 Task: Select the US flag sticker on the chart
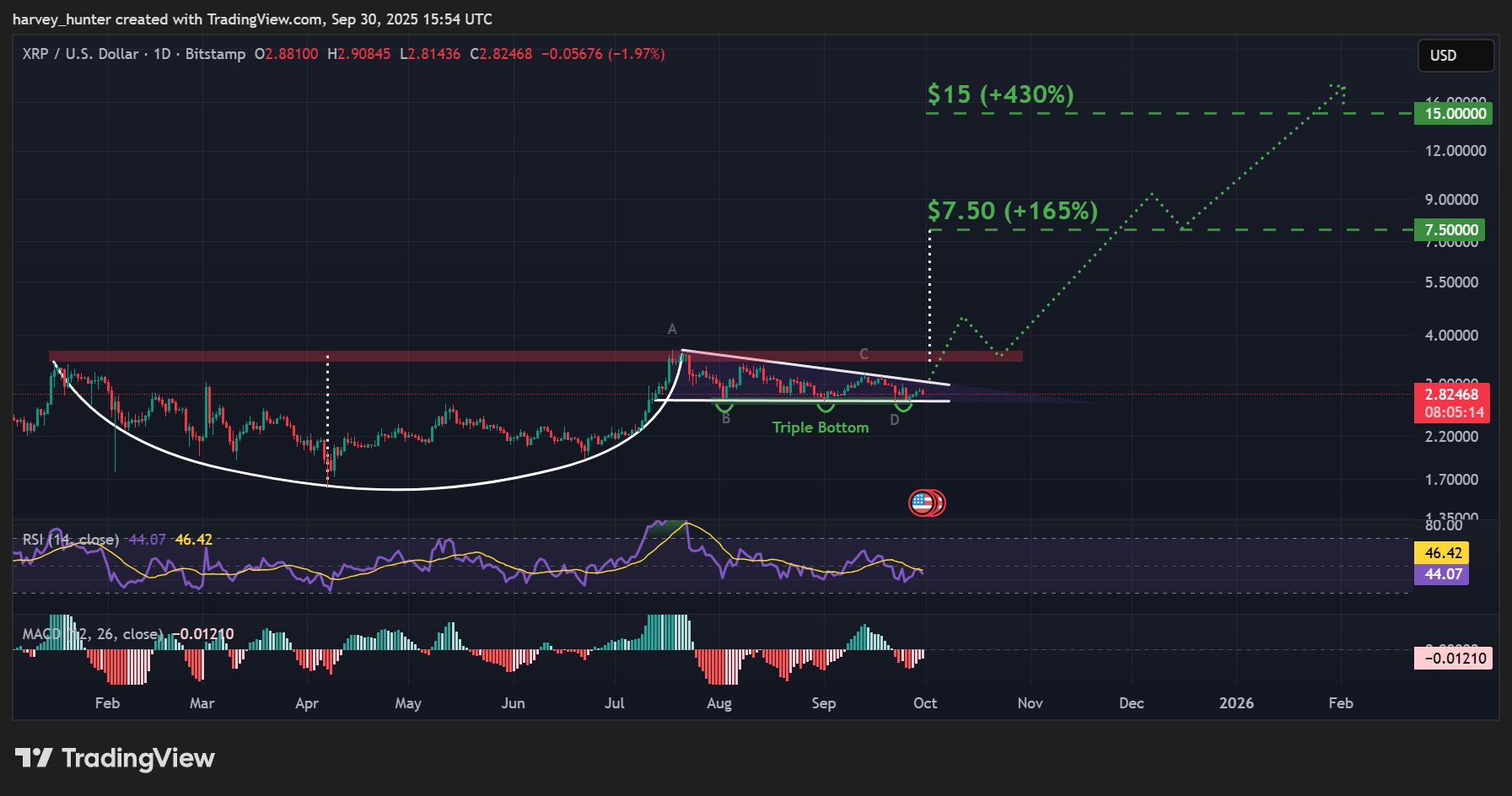click(x=927, y=502)
